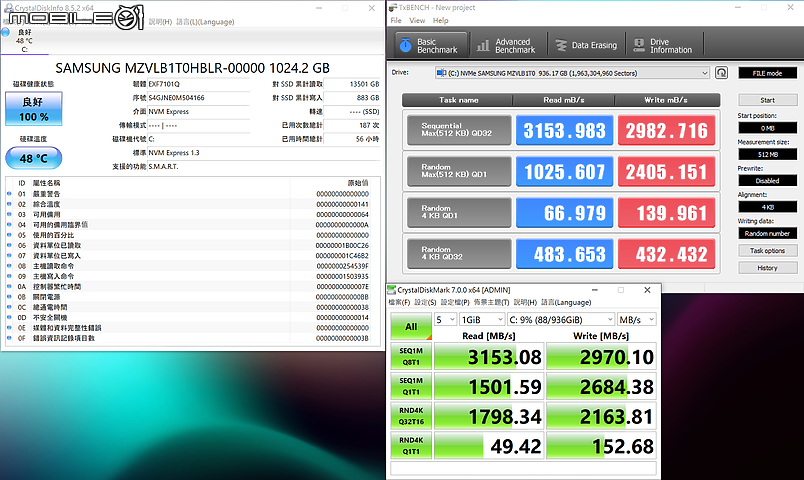Click Writing data Random number setting
804x480 pixels.
pyautogui.click(x=768, y=233)
